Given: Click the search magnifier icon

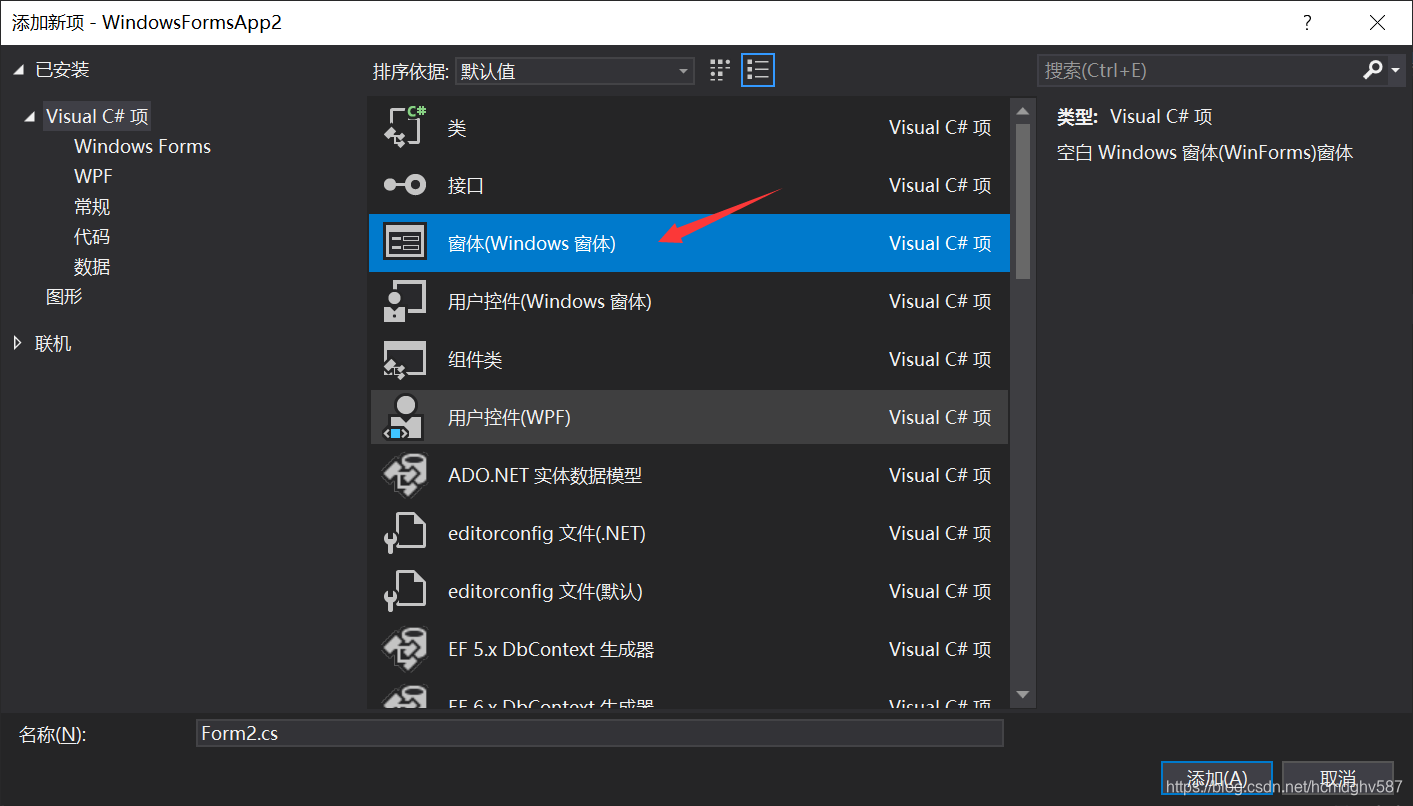Looking at the screenshot, I should [1373, 70].
